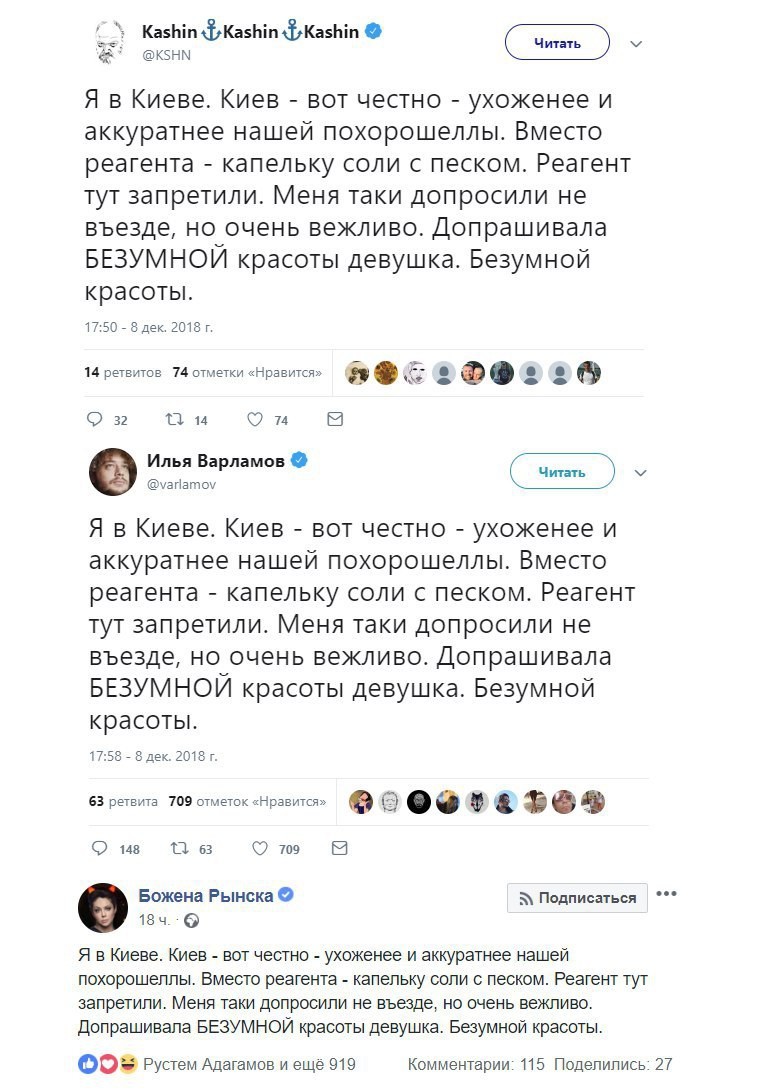Viewport: 758px width, 1090px height.
Task: Open dropdown arrow on Варламов tweet
Action: tap(641, 473)
